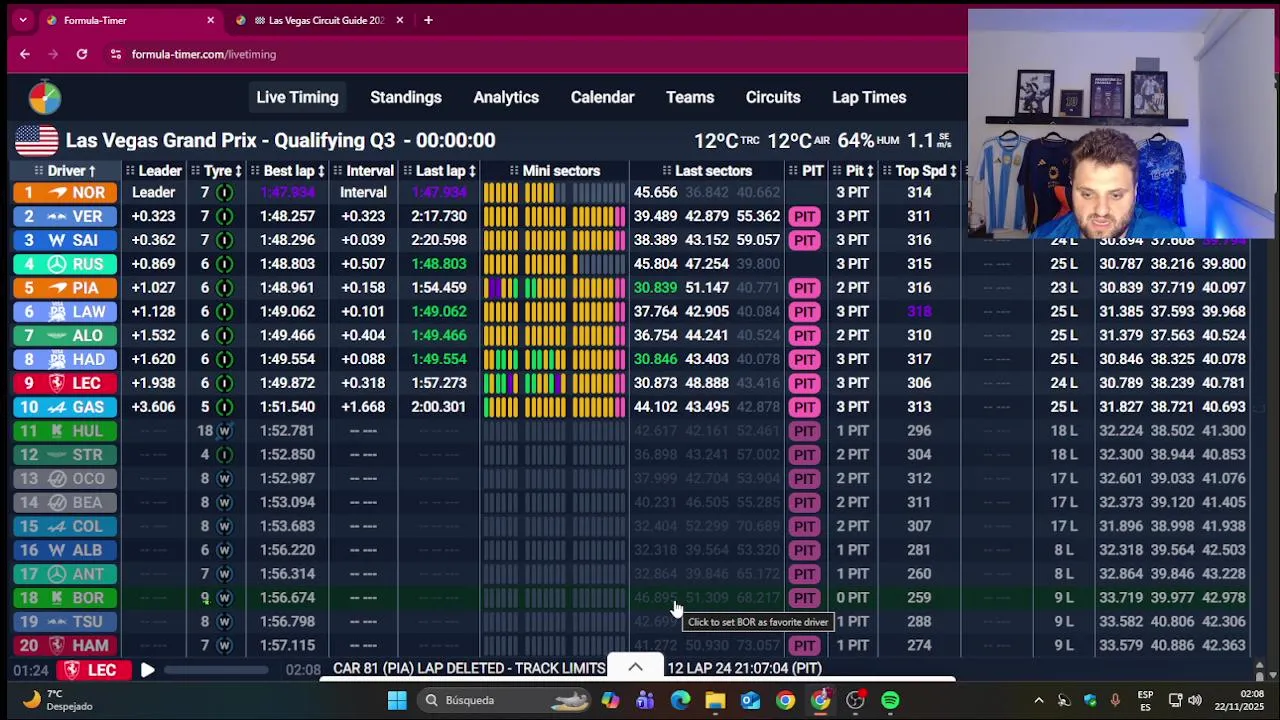Screen dimensions: 1280x720
Task: Click the Formula-Timer logo icon
Action: (x=44, y=97)
